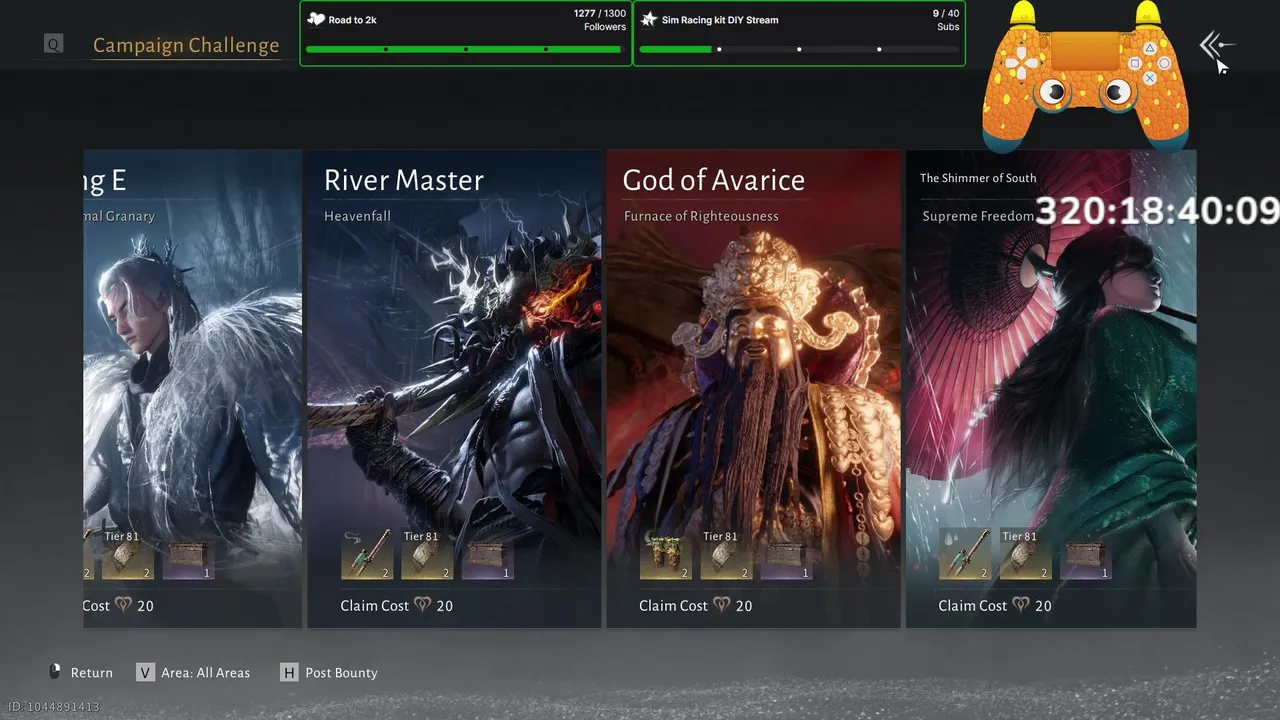This screenshot has height=720, width=1280.
Task: Click the heart cost icon on River Master card
Action: coord(423,605)
